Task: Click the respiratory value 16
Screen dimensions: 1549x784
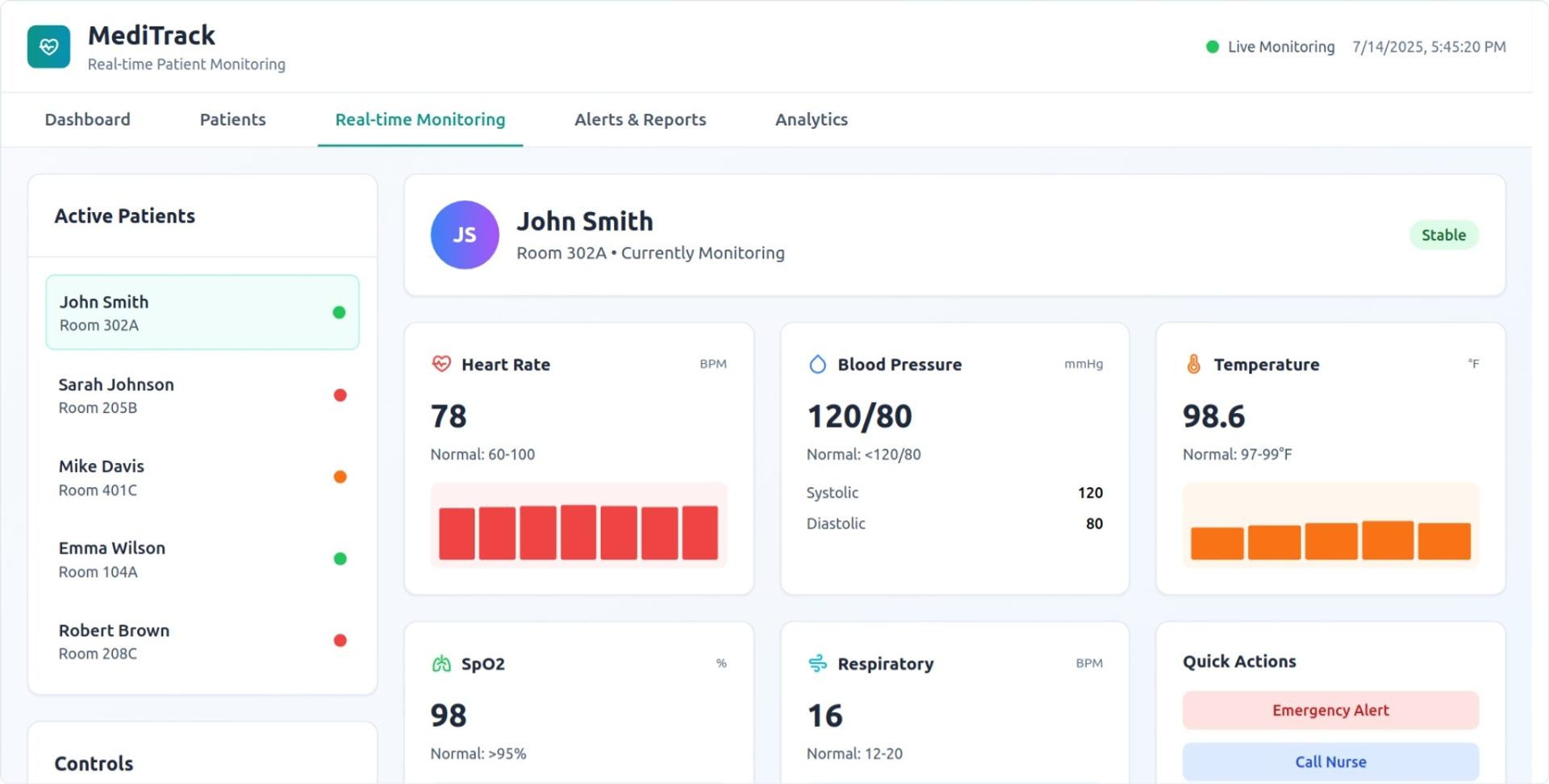Action: point(825,715)
